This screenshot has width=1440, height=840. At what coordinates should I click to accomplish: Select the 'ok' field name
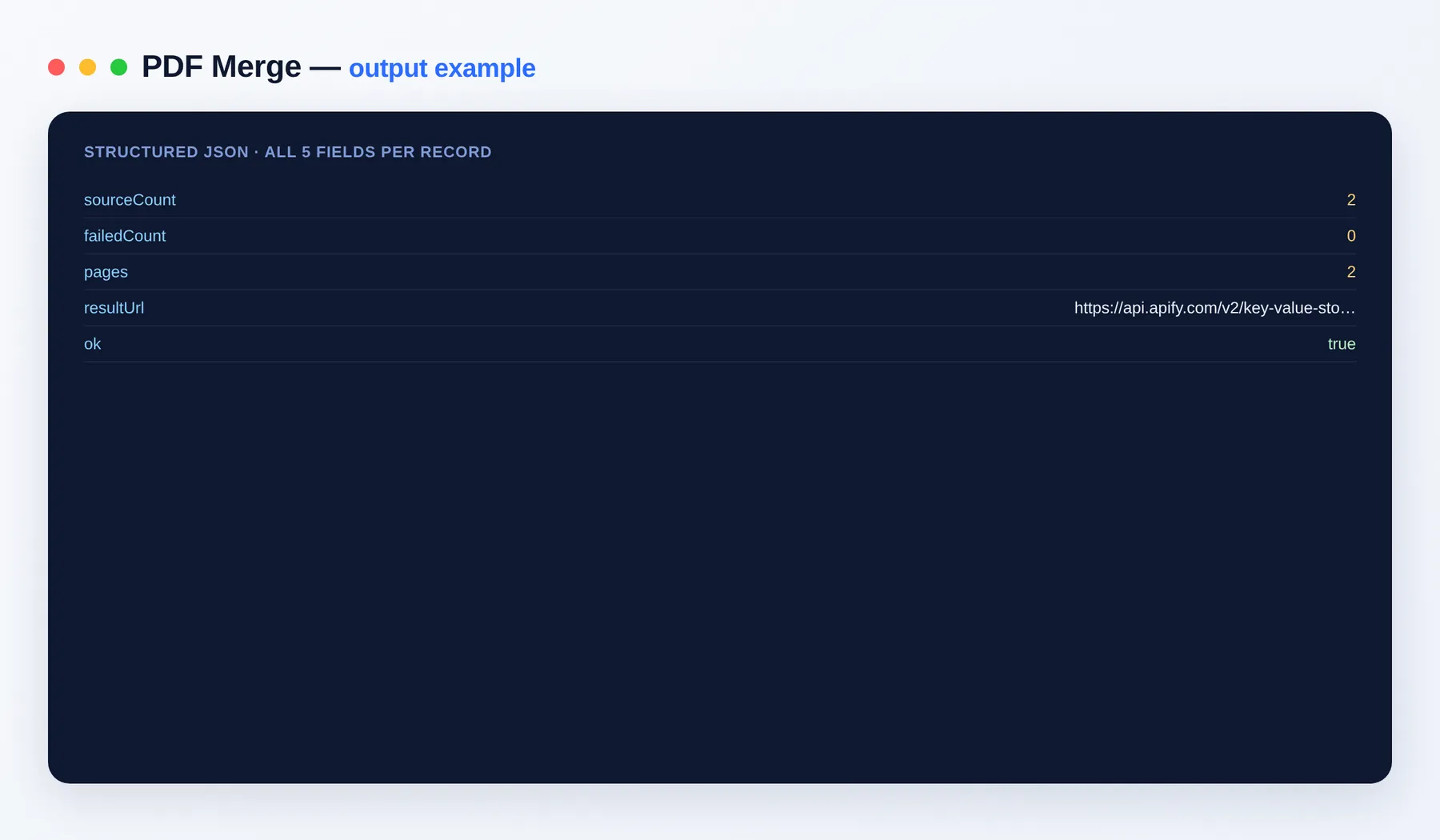(x=92, y=344)
